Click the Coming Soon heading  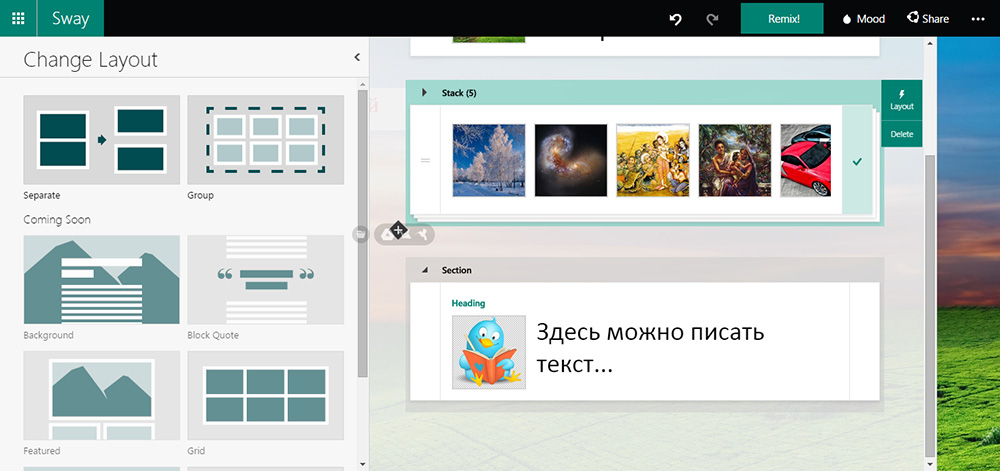57,220
